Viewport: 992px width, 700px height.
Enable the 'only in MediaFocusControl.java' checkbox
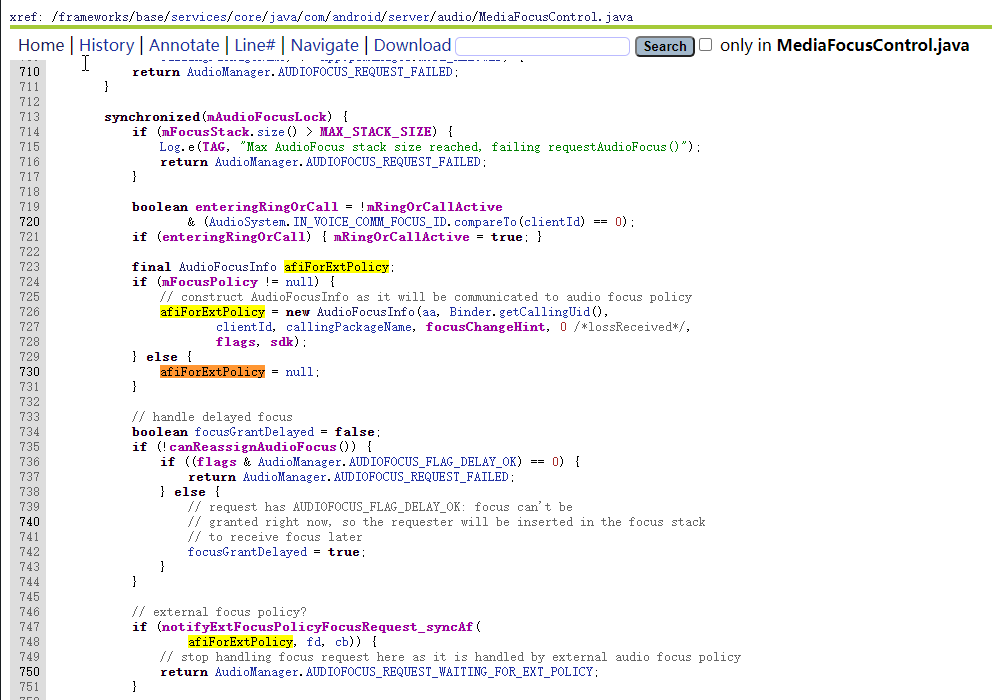click(x=705, y=45)
